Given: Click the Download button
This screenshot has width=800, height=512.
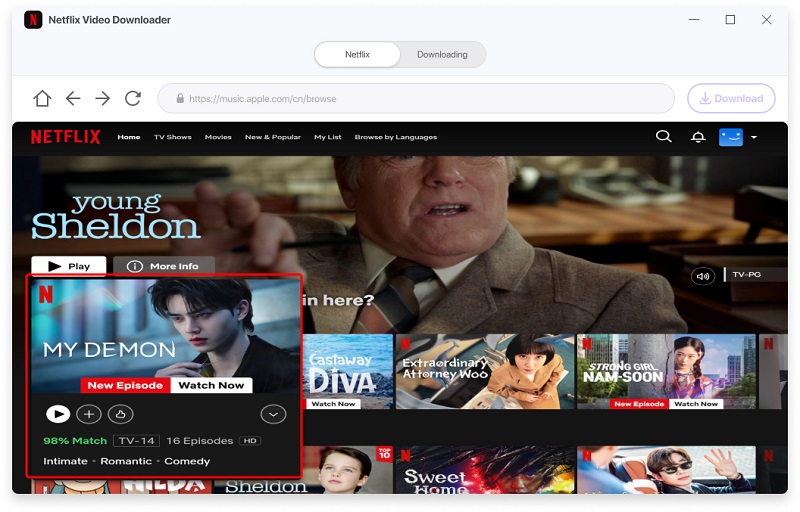Looking at the screenshot, I should click(x=731, y=98).
